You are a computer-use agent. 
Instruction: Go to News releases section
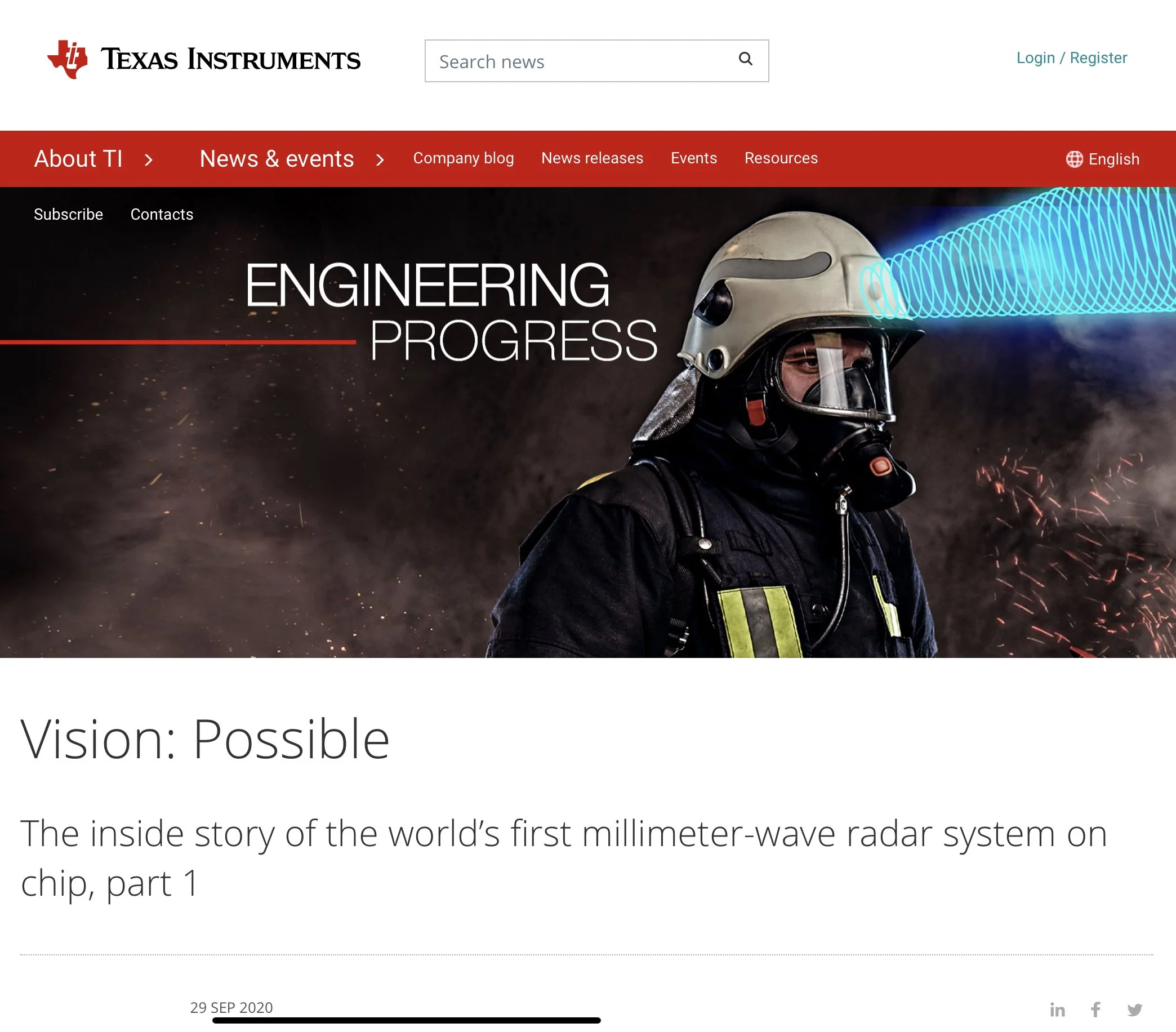coord(592,158)
